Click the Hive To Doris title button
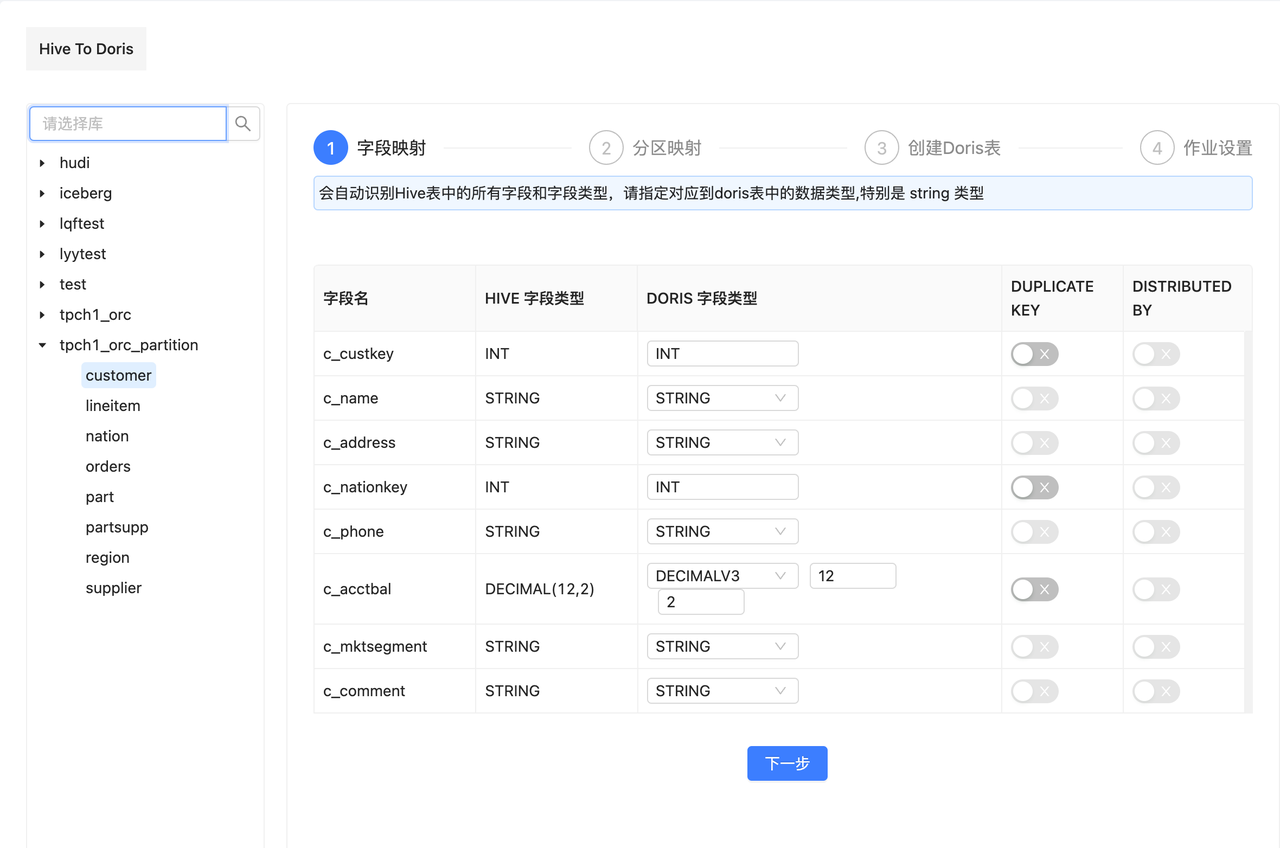 click(86, 48)
